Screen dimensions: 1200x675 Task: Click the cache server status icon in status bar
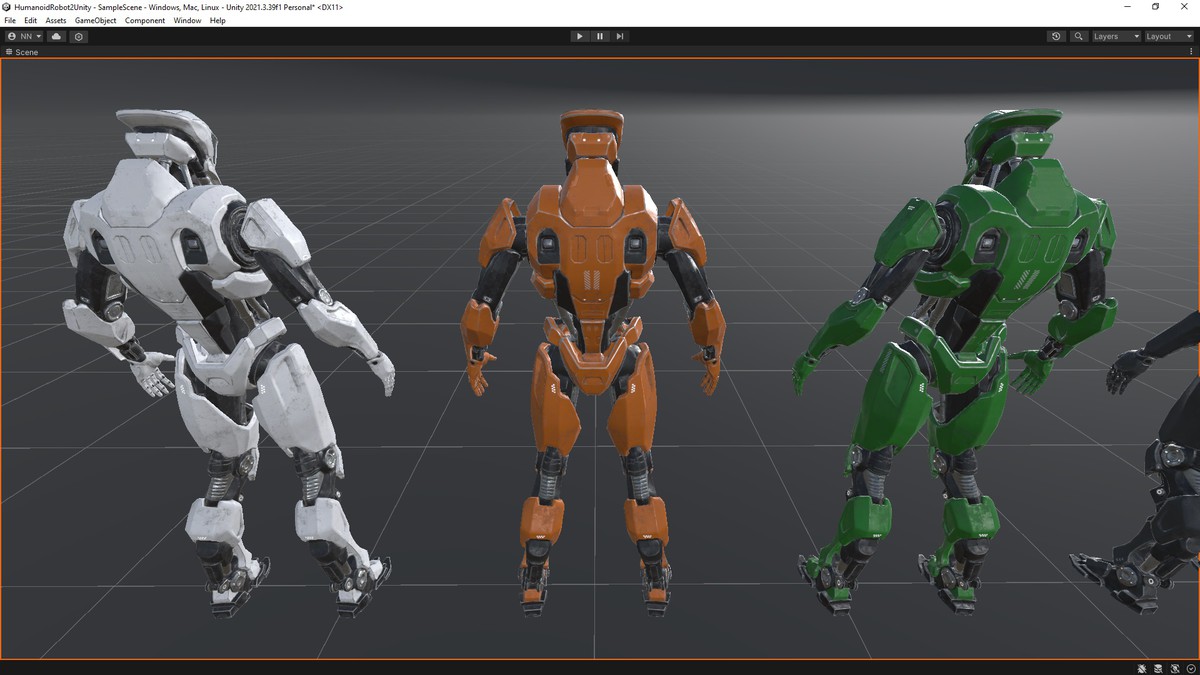[1159, 668]
